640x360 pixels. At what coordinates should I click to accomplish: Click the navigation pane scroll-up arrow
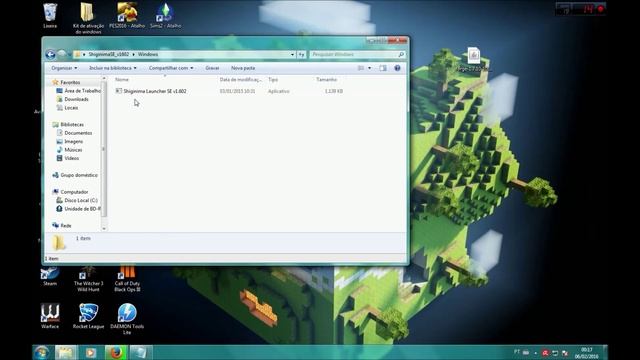tap(104, 78)
